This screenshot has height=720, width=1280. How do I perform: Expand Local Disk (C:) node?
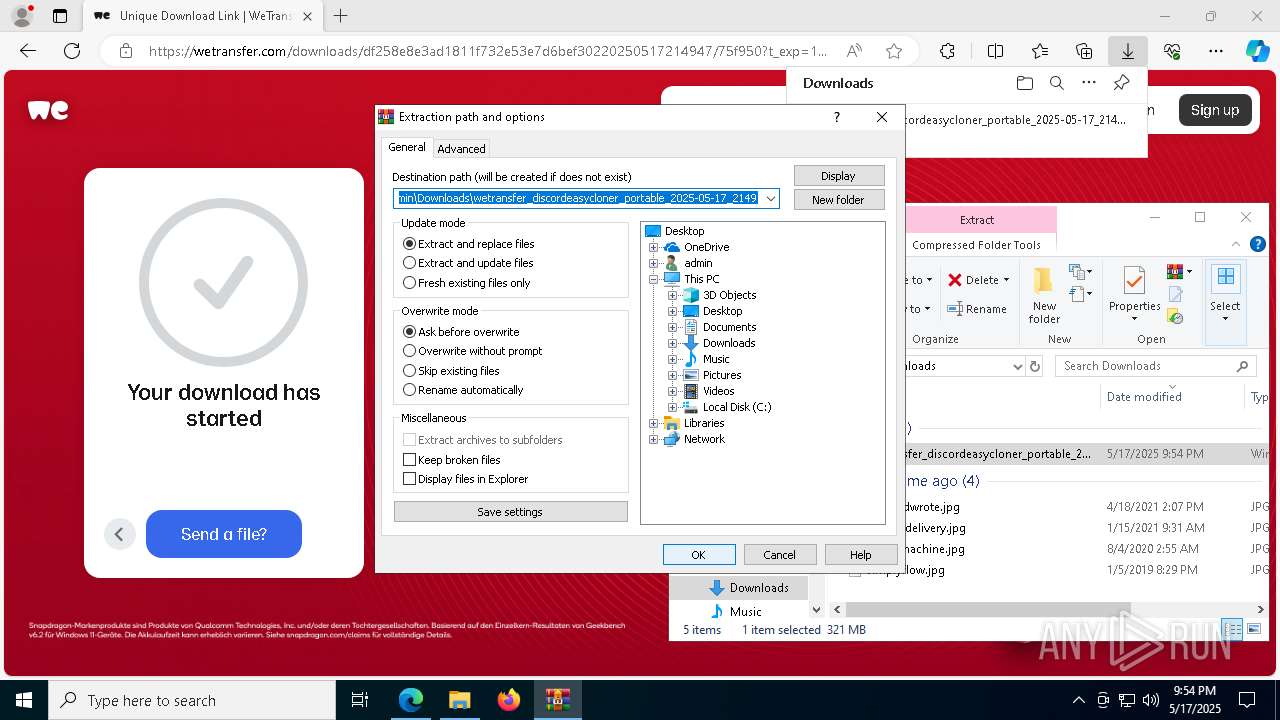click(672, 407)
